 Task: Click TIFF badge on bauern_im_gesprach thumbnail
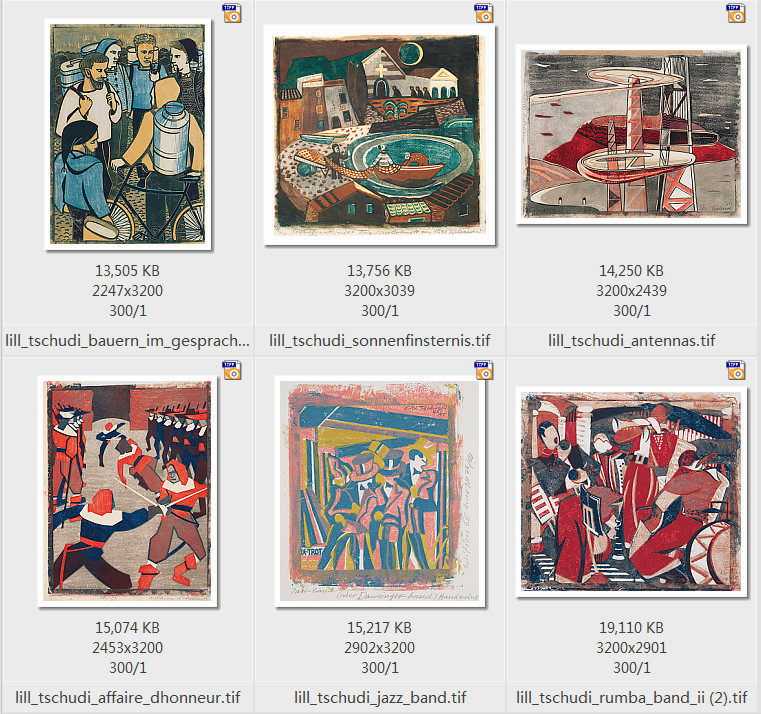232,13
